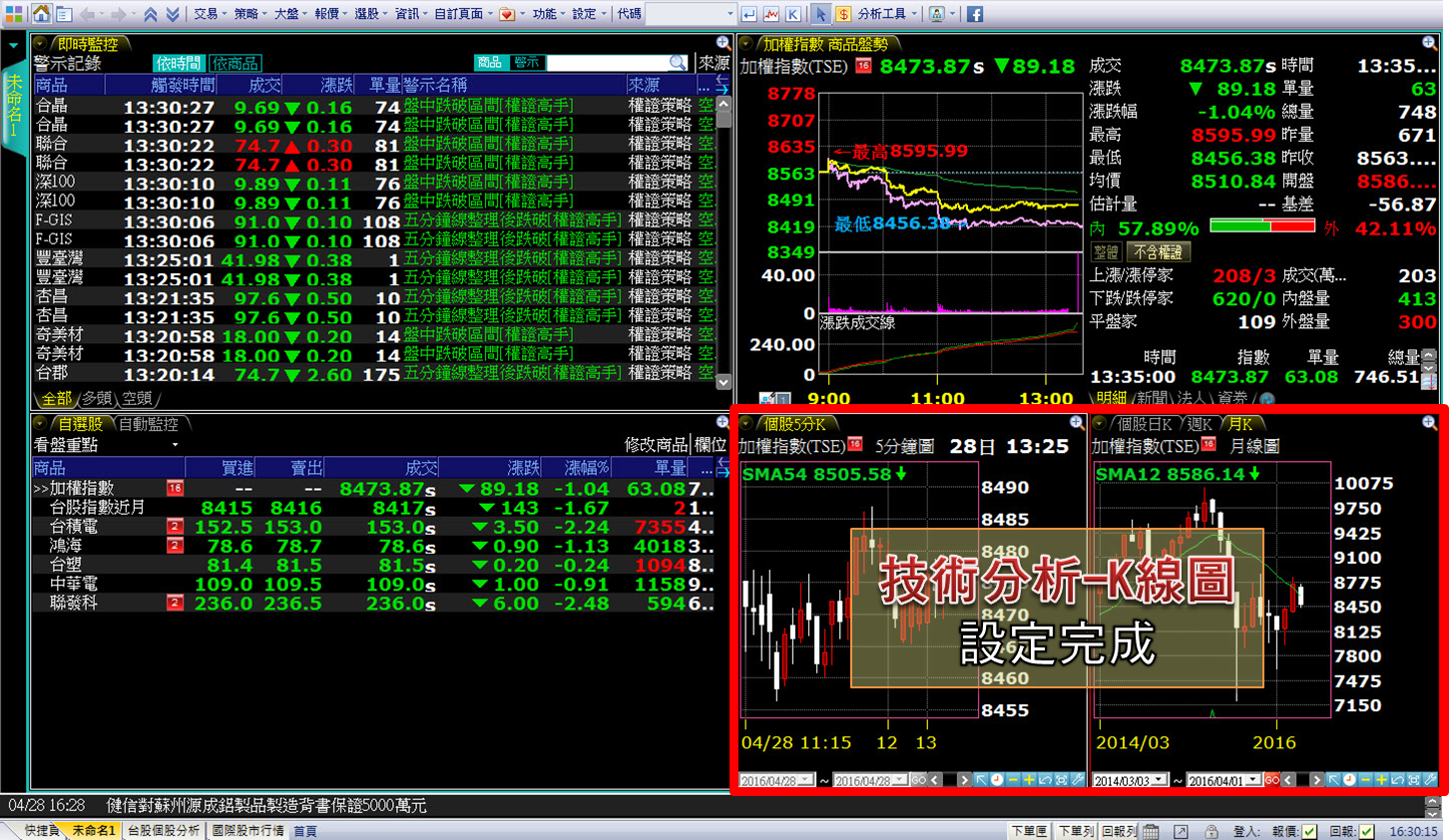Toggle the 回報 checkbox
1449x840 pixels.
1366,831
